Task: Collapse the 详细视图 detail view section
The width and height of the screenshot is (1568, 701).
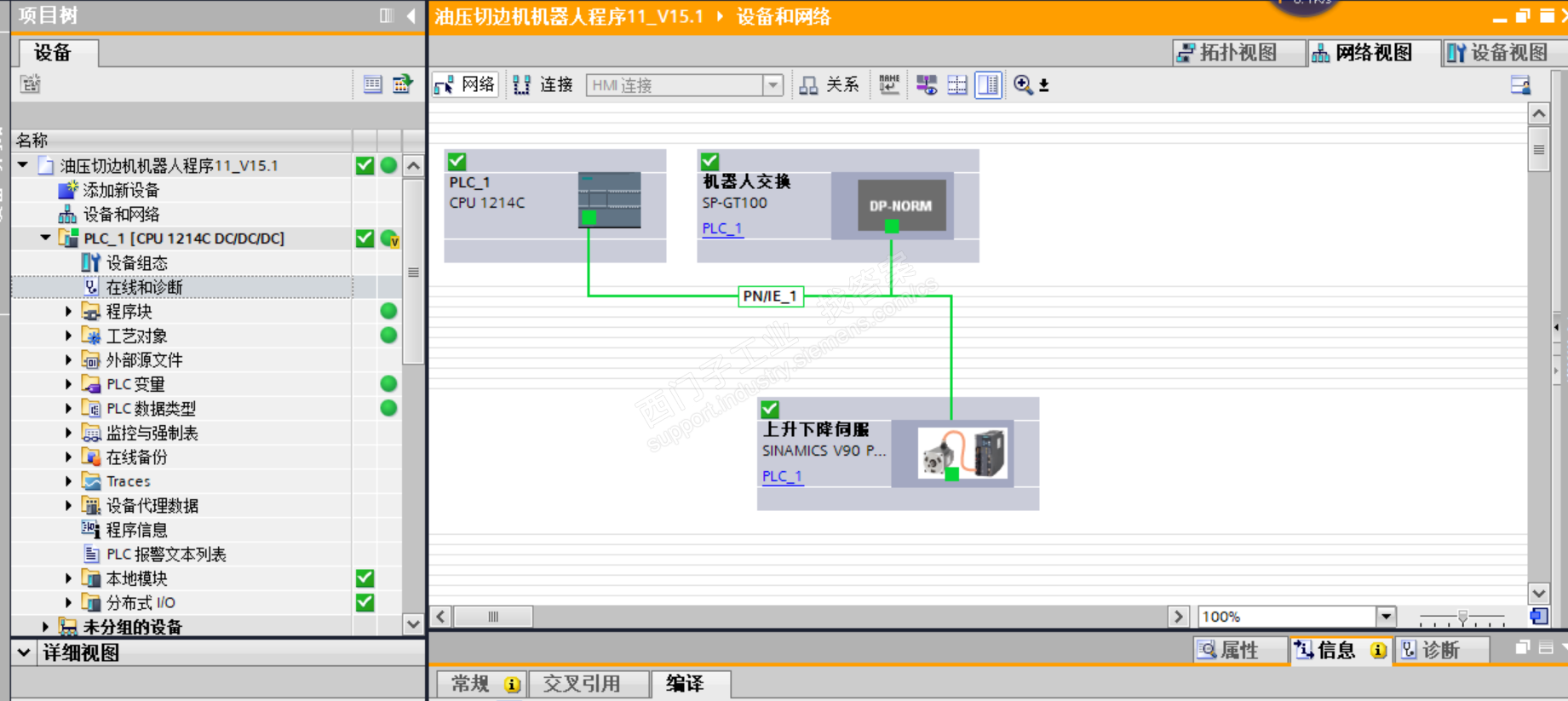Action: pos(24,653)
